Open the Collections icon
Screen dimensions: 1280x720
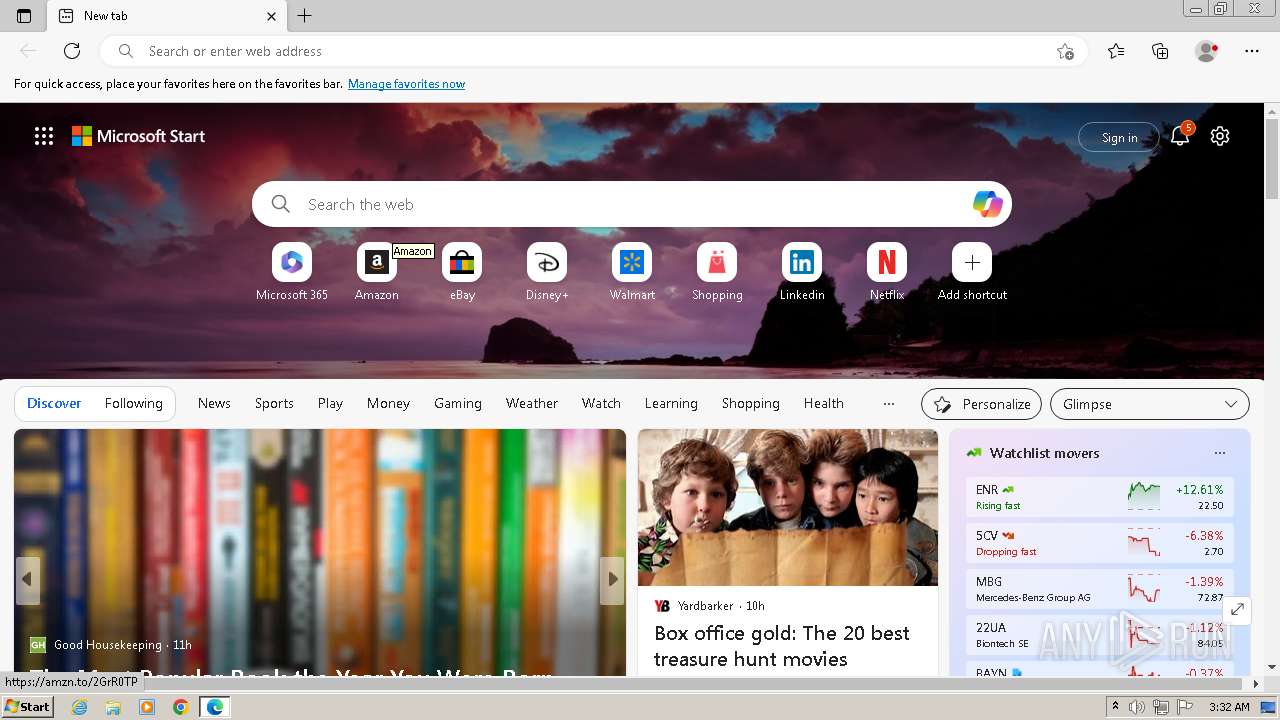(1160, 51)
